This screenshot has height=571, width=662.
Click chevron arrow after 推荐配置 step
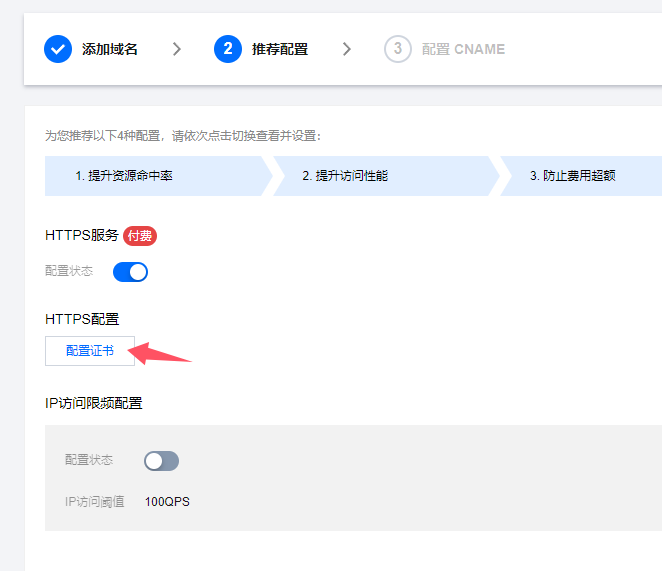tap(347, 49)
